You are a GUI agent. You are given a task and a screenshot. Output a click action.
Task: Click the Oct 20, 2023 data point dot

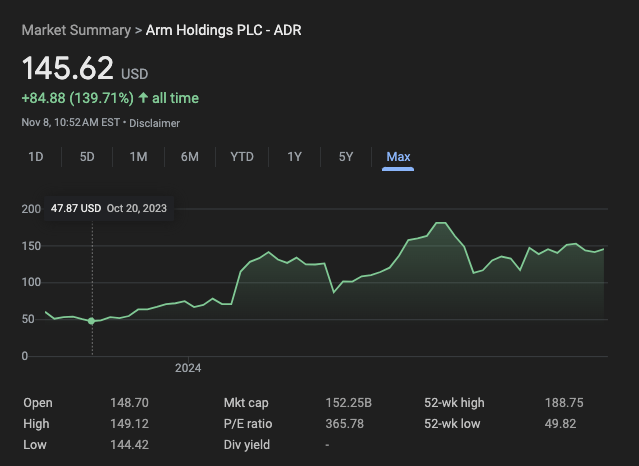[92, 321]
